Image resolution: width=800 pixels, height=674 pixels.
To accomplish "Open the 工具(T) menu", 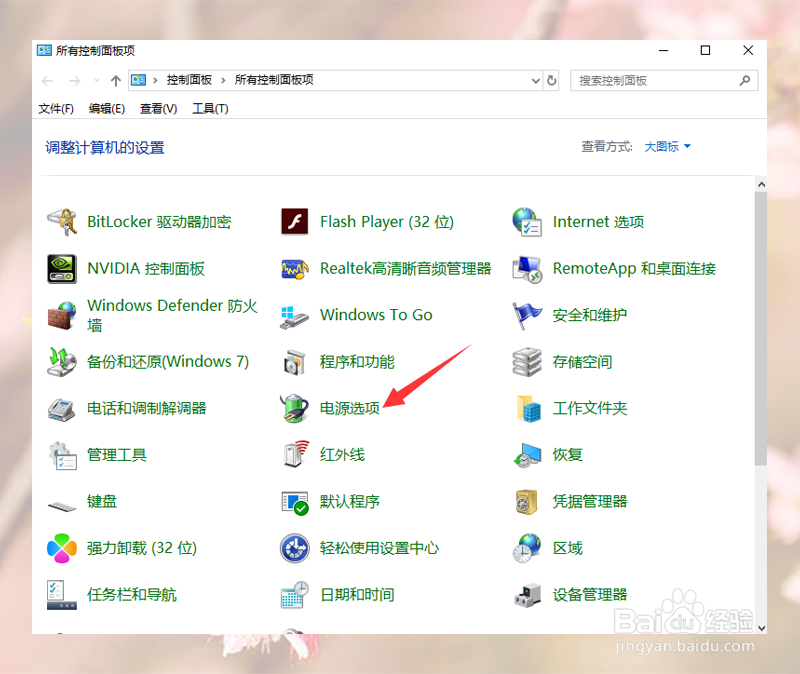I will click(x=210, y=109).
